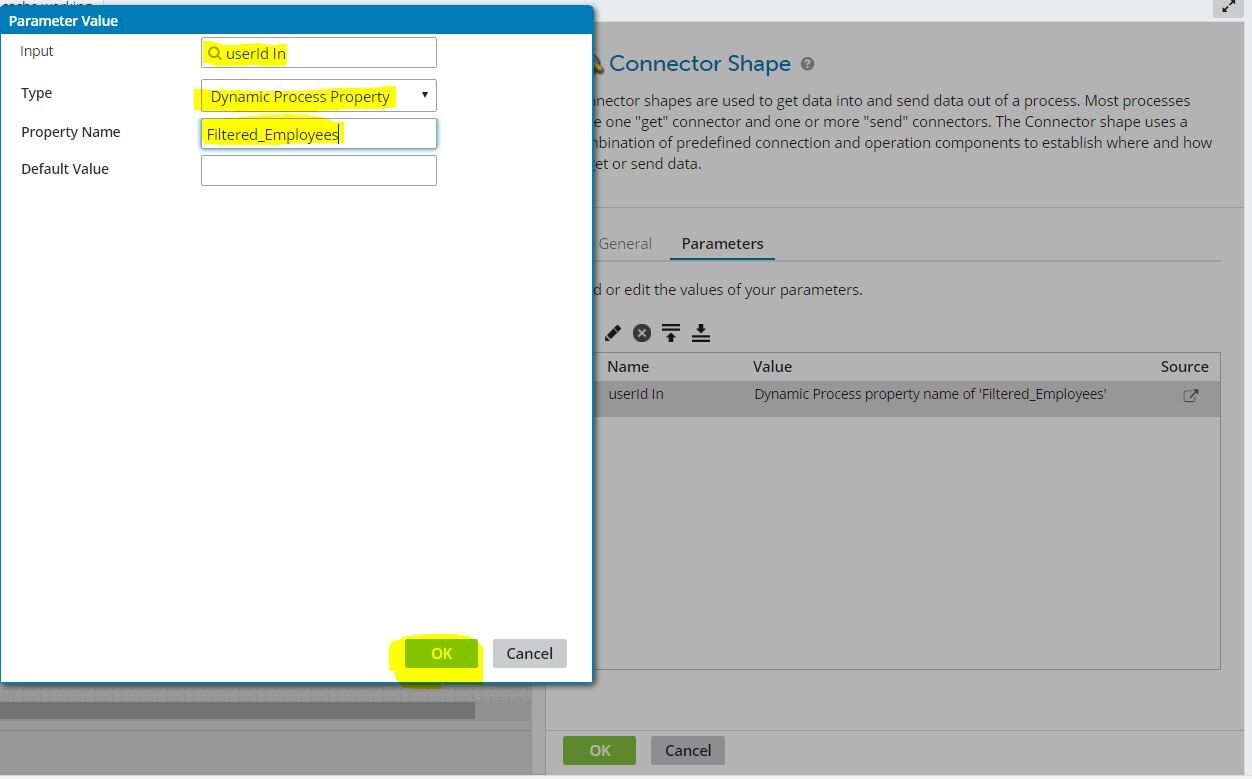Export parameter values using download icon
Screen dimensions: 1252x779
coord(701,332)
